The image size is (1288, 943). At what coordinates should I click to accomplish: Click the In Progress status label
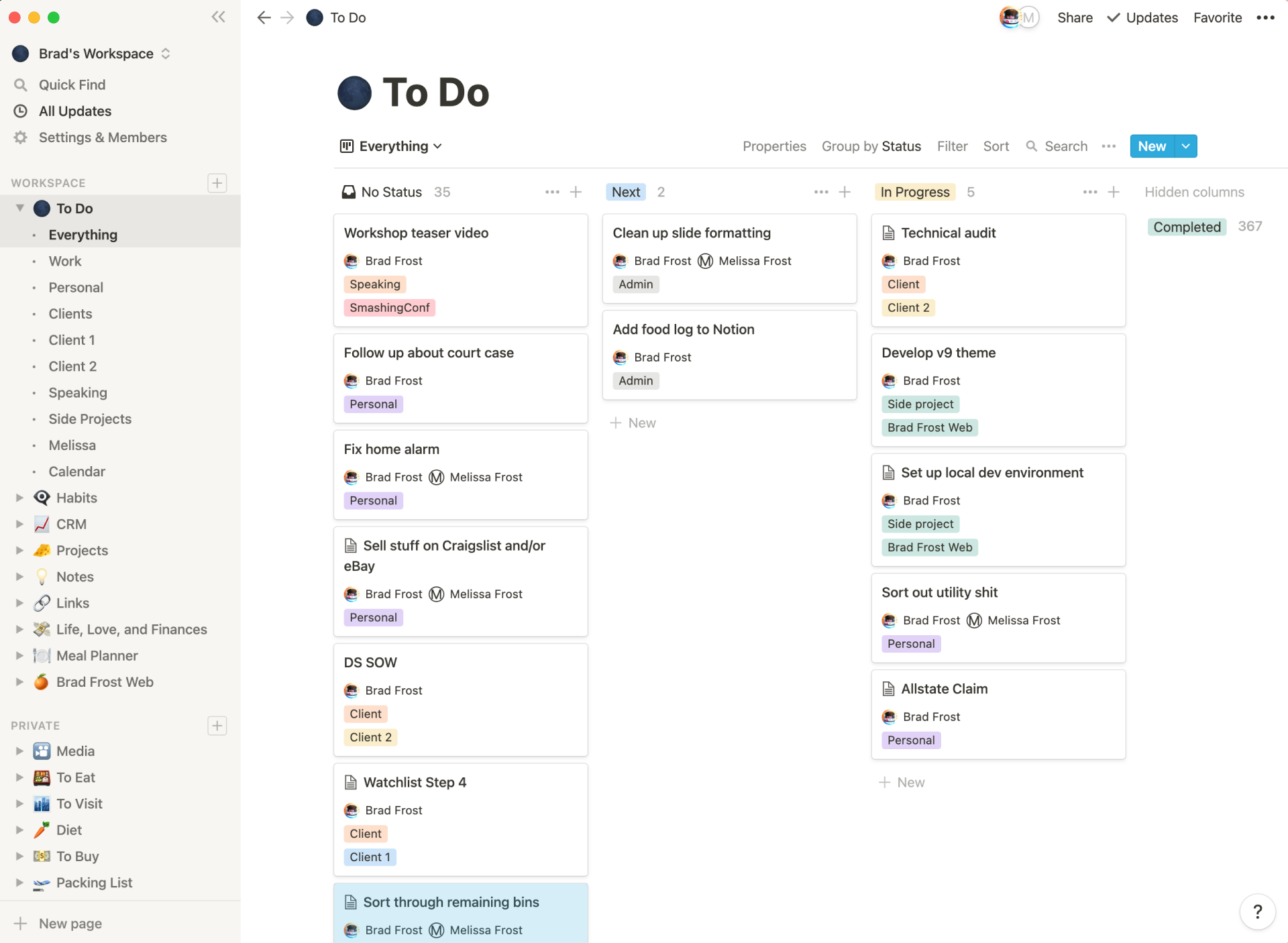(915, 192)
